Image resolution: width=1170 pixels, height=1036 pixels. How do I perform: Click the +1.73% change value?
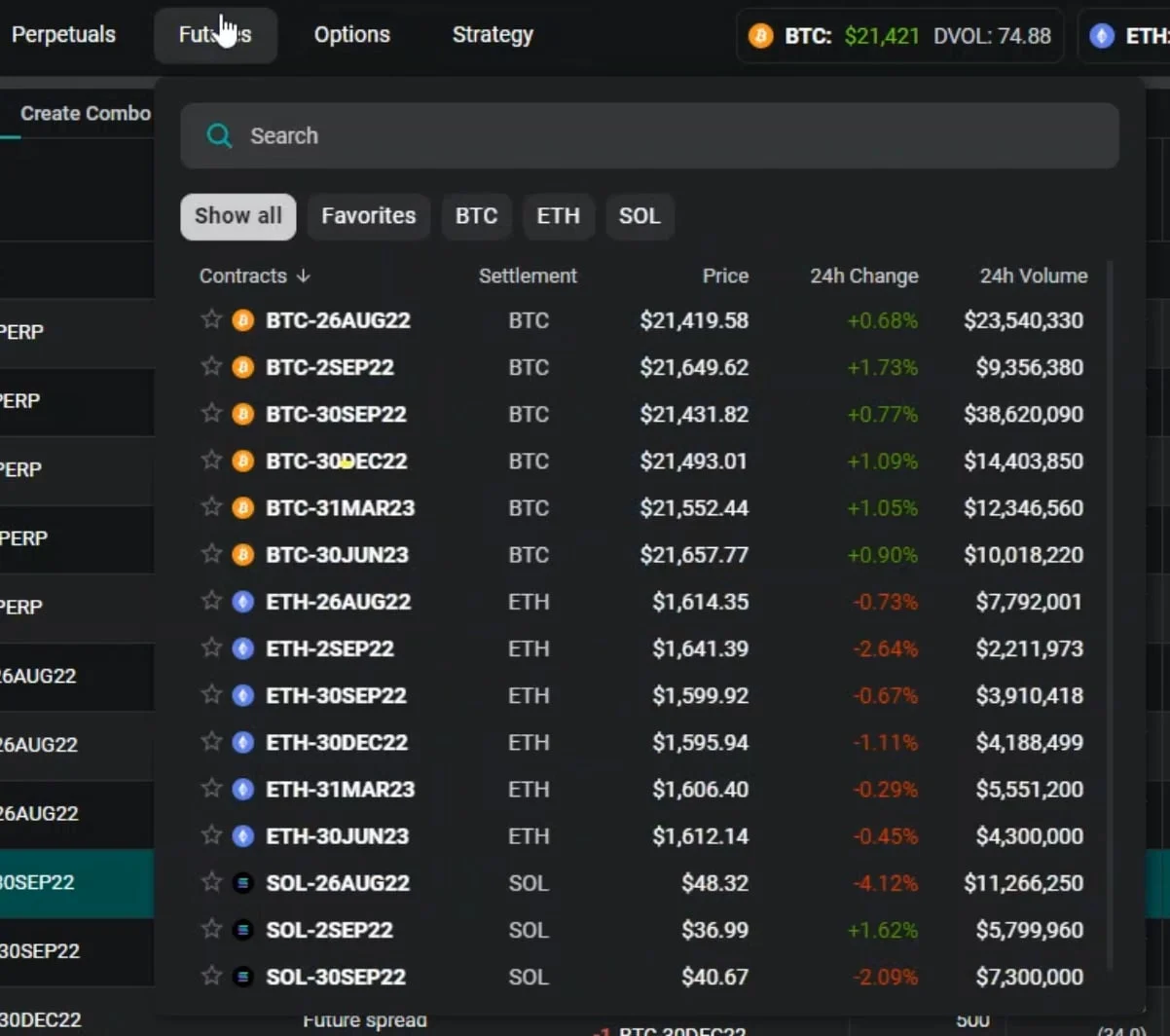pos(883,367)
